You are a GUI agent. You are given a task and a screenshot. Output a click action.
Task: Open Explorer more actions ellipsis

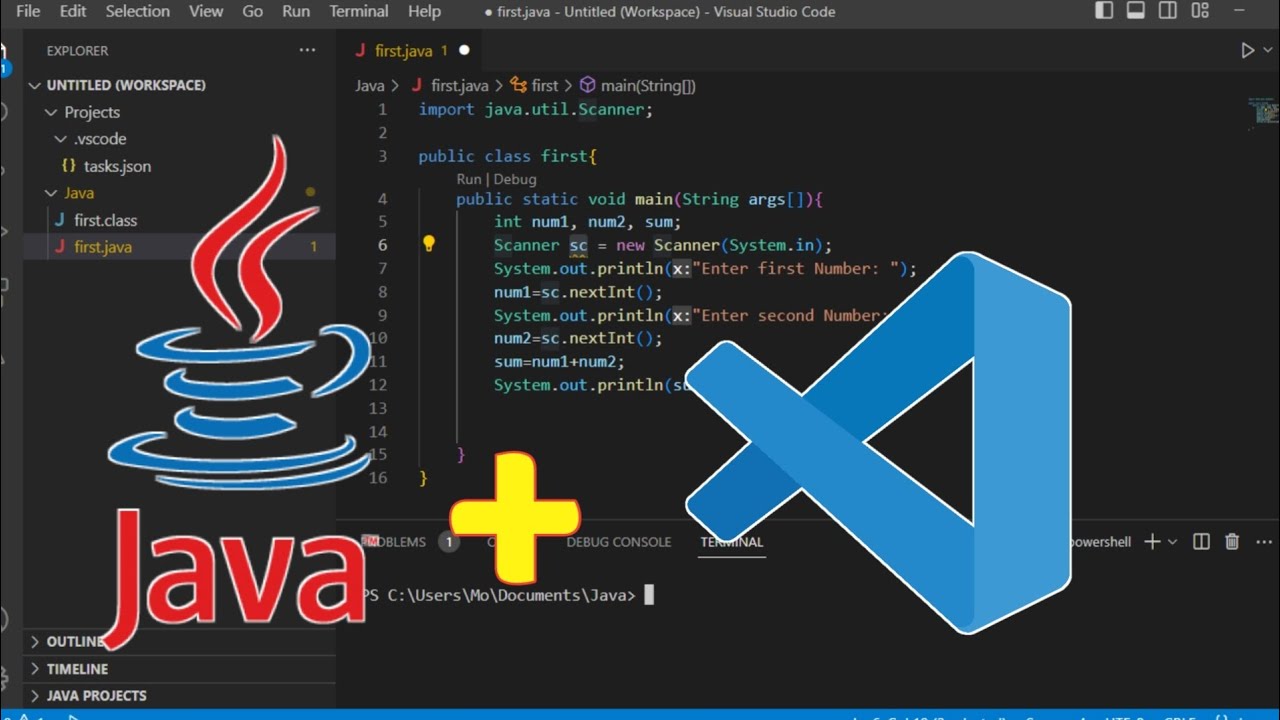[307, 50]
